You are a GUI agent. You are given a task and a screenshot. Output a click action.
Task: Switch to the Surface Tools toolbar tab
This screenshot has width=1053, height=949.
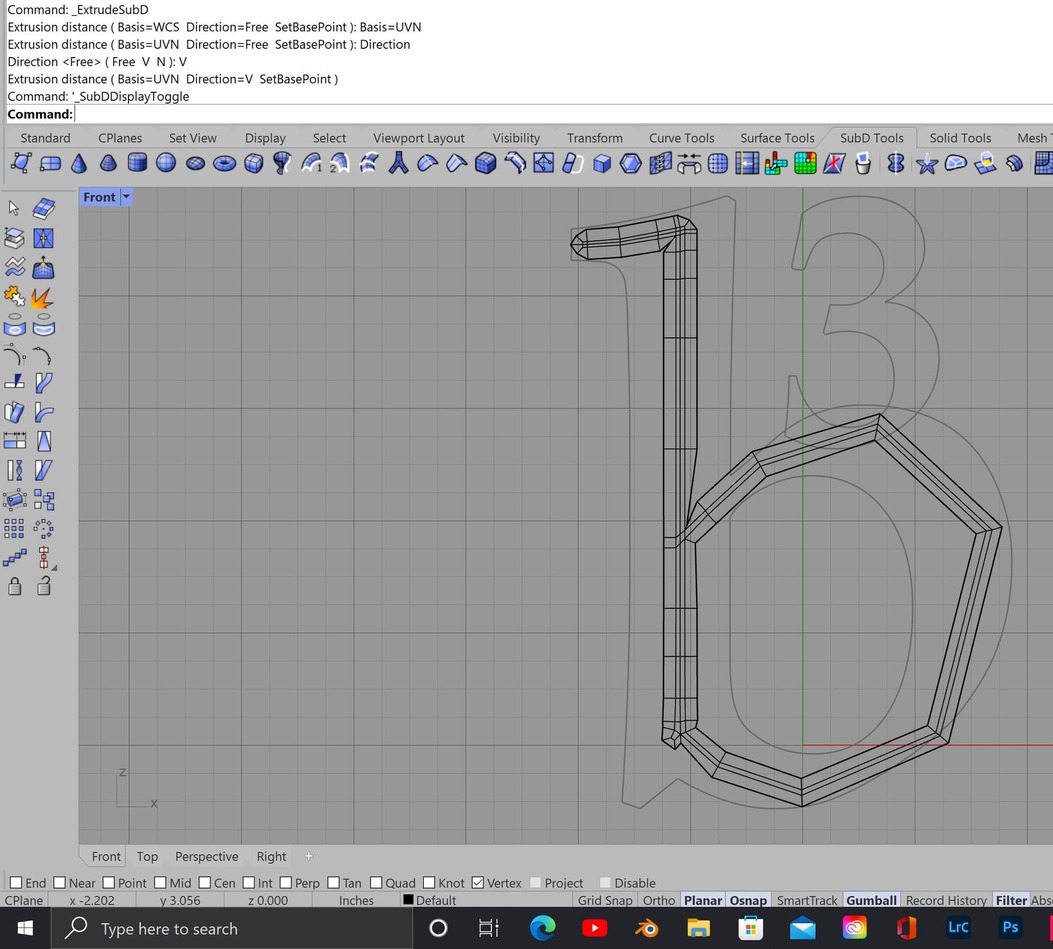tap(776, 138)
